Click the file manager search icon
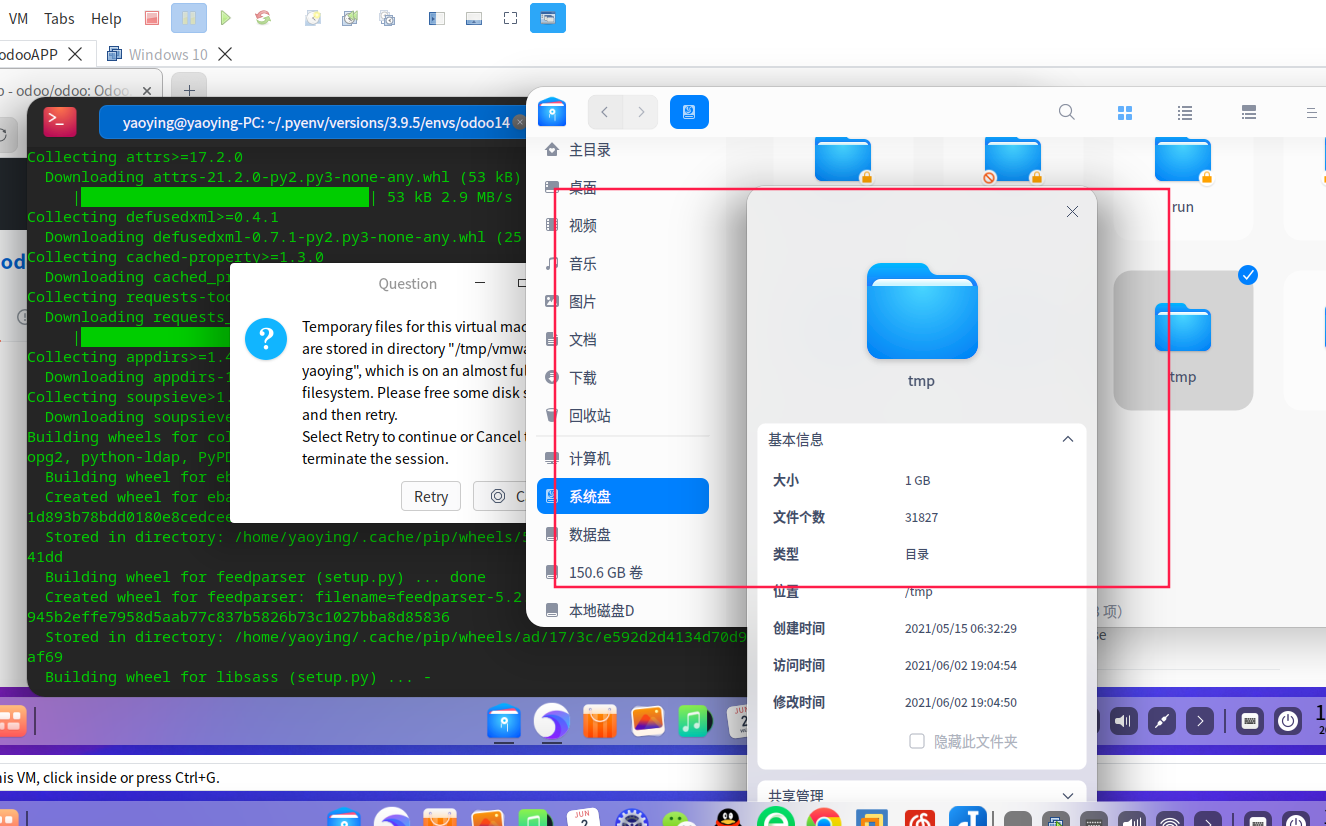The image size is (1326, 826). [x=1067, y=112]
